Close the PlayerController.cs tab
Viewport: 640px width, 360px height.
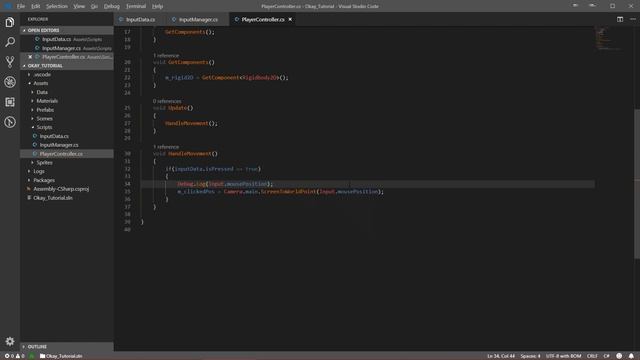(x=290, y=19)
